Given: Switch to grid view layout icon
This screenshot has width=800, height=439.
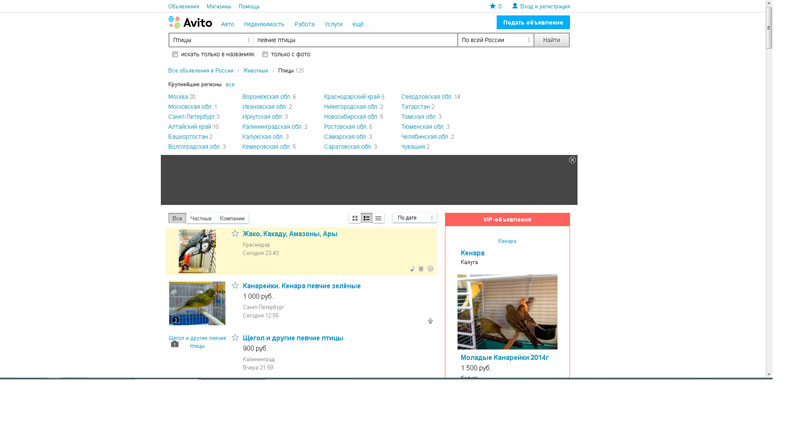Looking at the screenshot, I should pyautogui.click(x=355, y=218).
